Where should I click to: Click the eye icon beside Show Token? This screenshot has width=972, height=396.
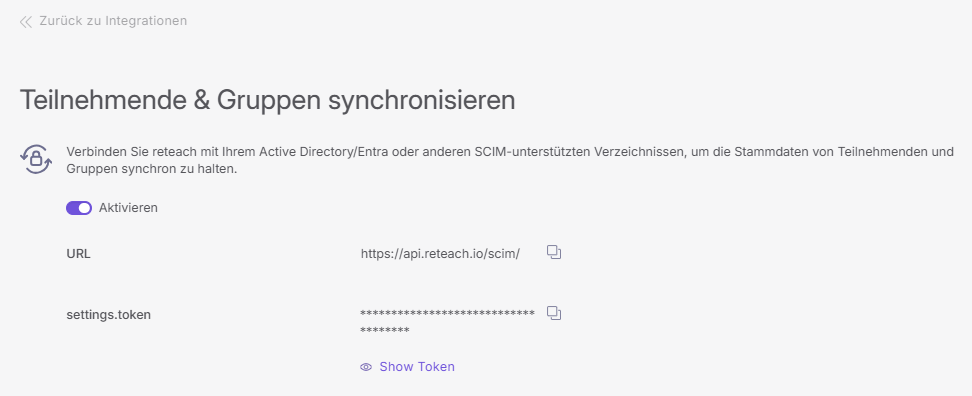click(x=366, y=367)
